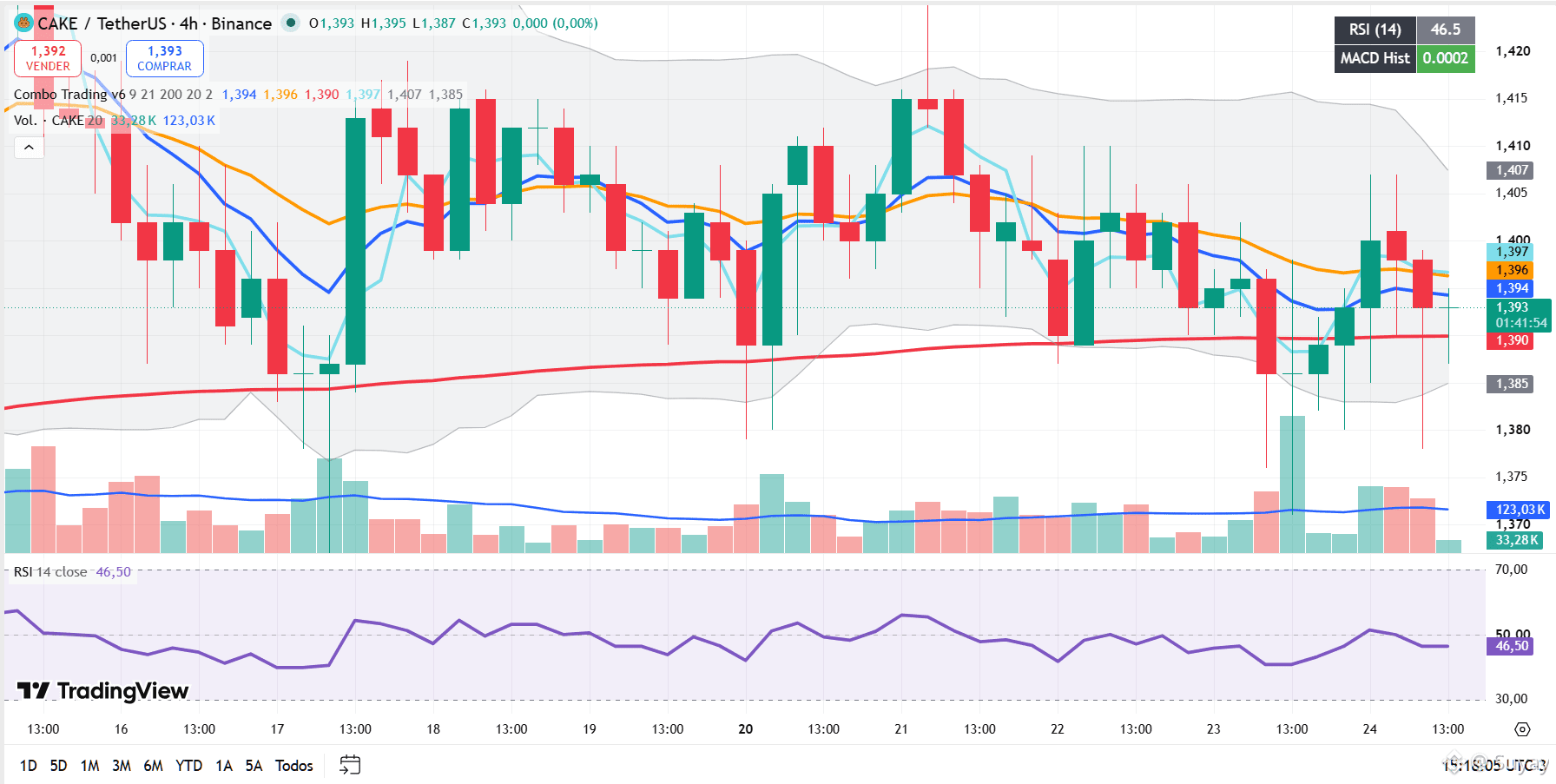
Task: Select the YTD time range
Action: [188, 766]
